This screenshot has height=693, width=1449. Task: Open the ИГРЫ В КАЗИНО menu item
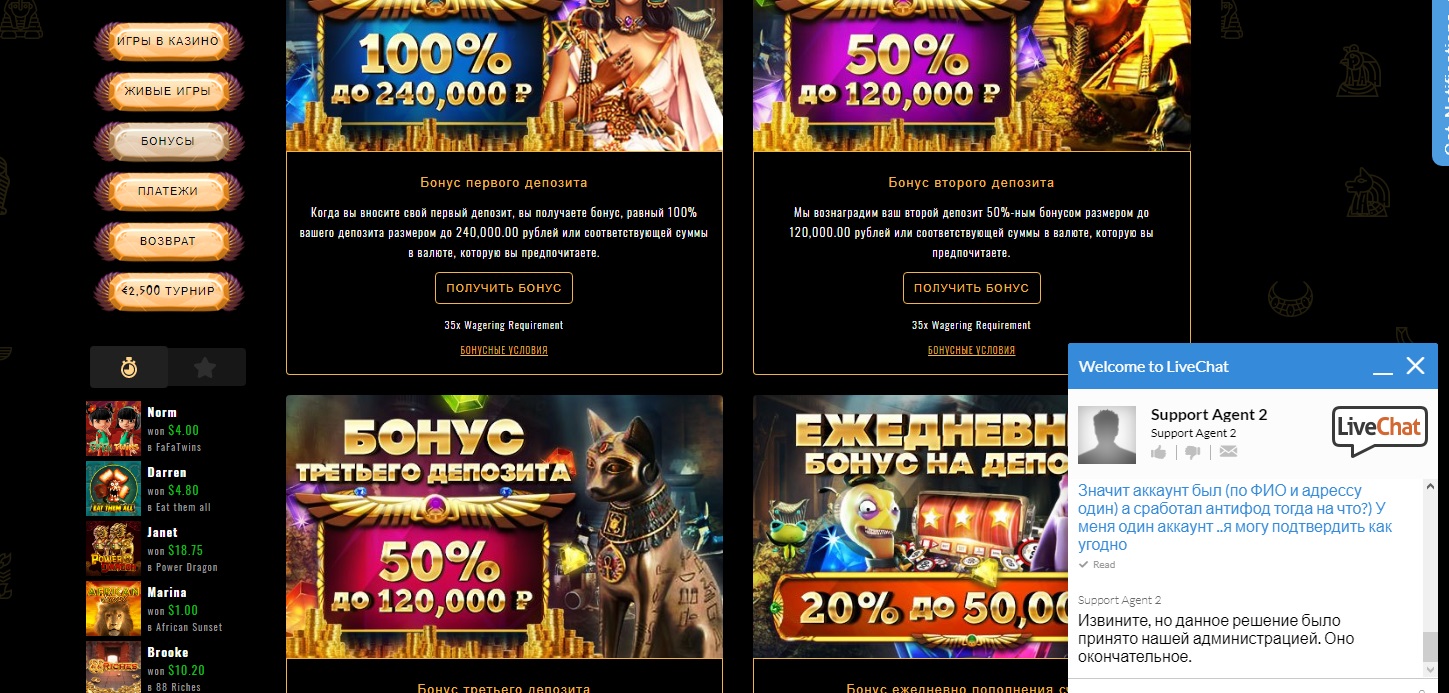(168, 41)
